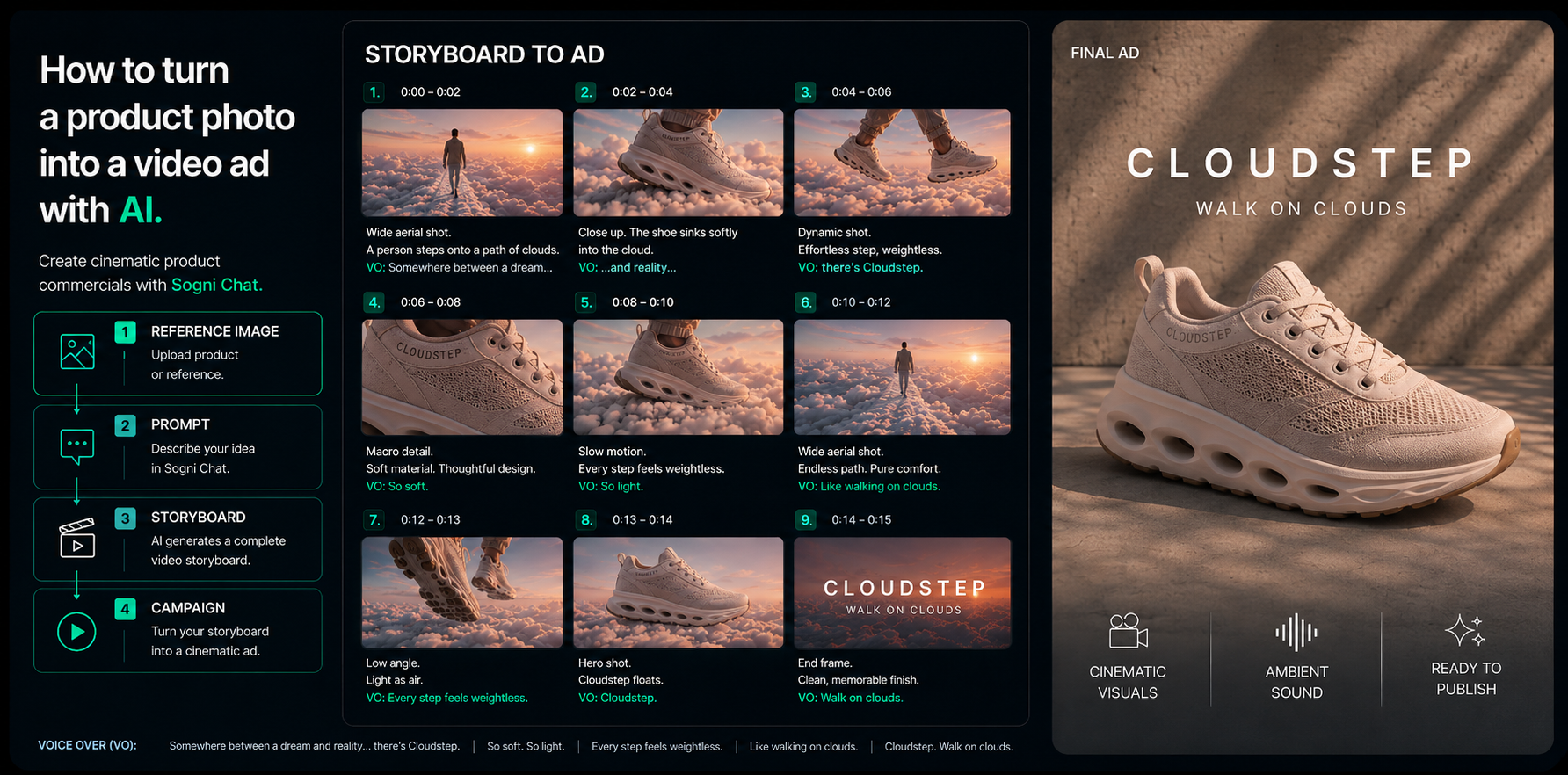Open storyboard frame 5 slow motion thumbnail

click(678, 377)
